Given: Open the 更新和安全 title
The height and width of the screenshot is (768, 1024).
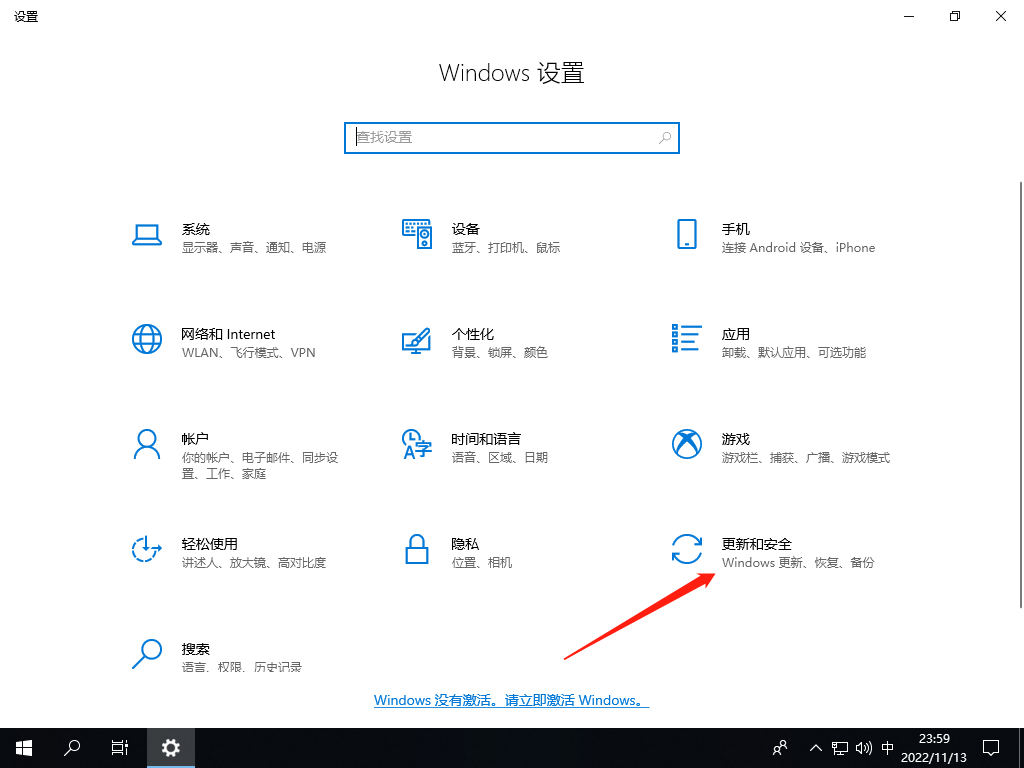Looking at the screenshot, I should (756, 544).
